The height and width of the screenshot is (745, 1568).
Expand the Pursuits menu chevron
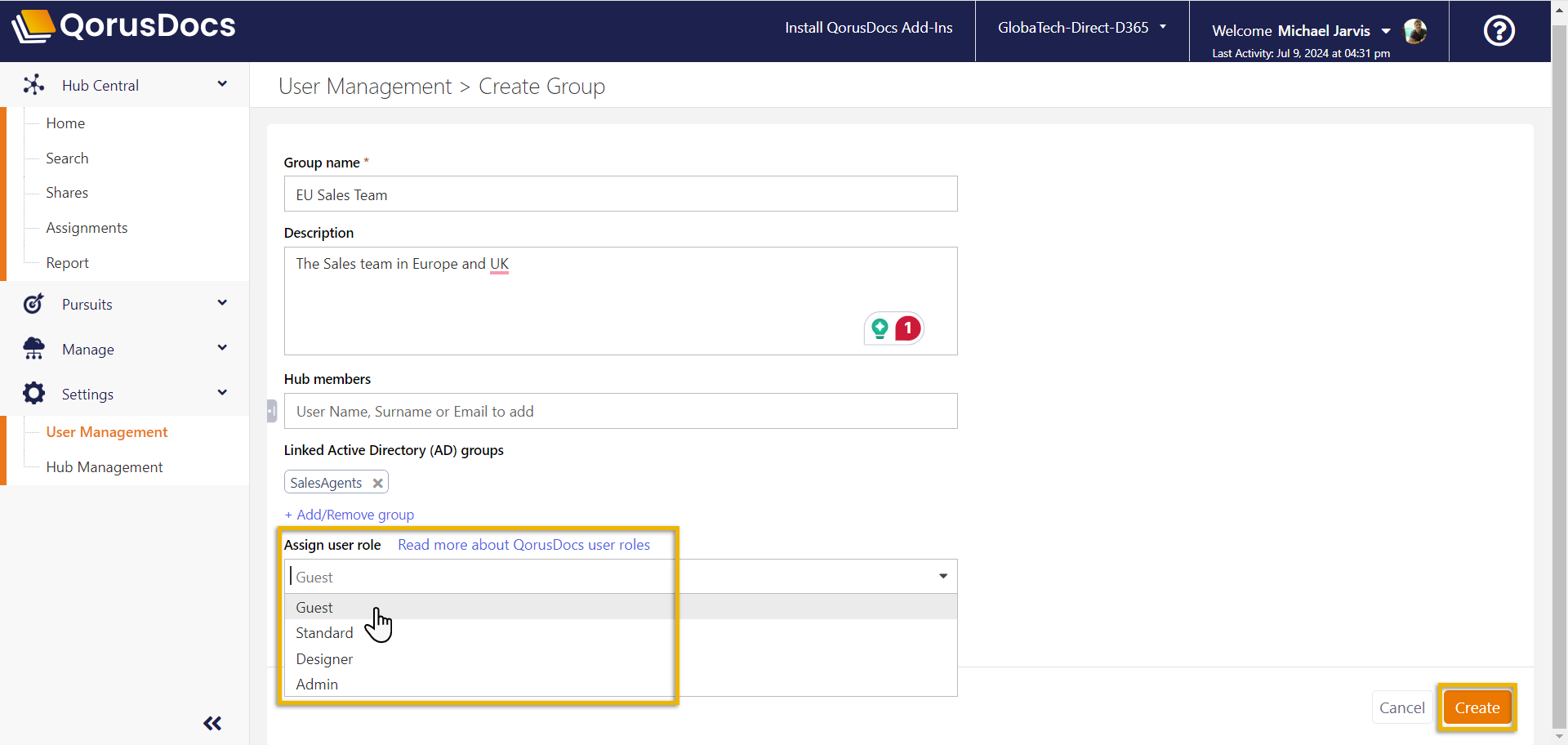[x=222, y=303]
